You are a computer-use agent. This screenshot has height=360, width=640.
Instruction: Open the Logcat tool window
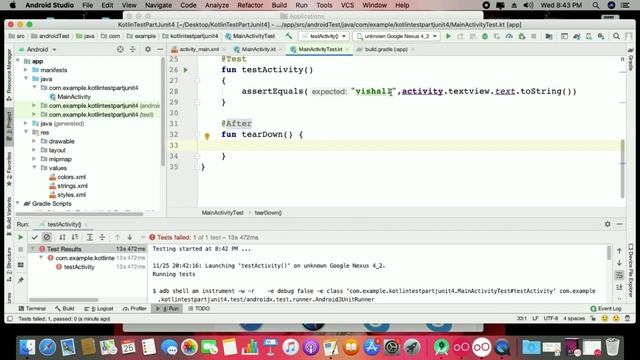[x=99, y=309]
